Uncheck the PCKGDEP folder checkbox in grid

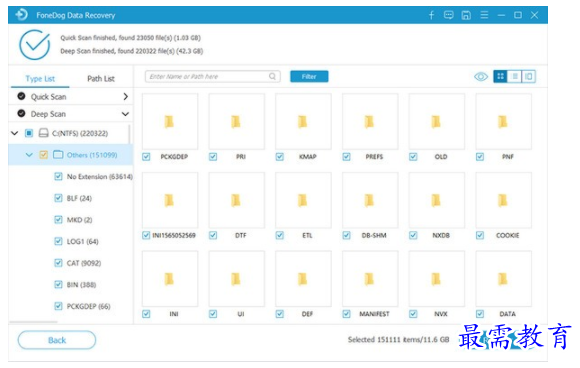point(146,157)
